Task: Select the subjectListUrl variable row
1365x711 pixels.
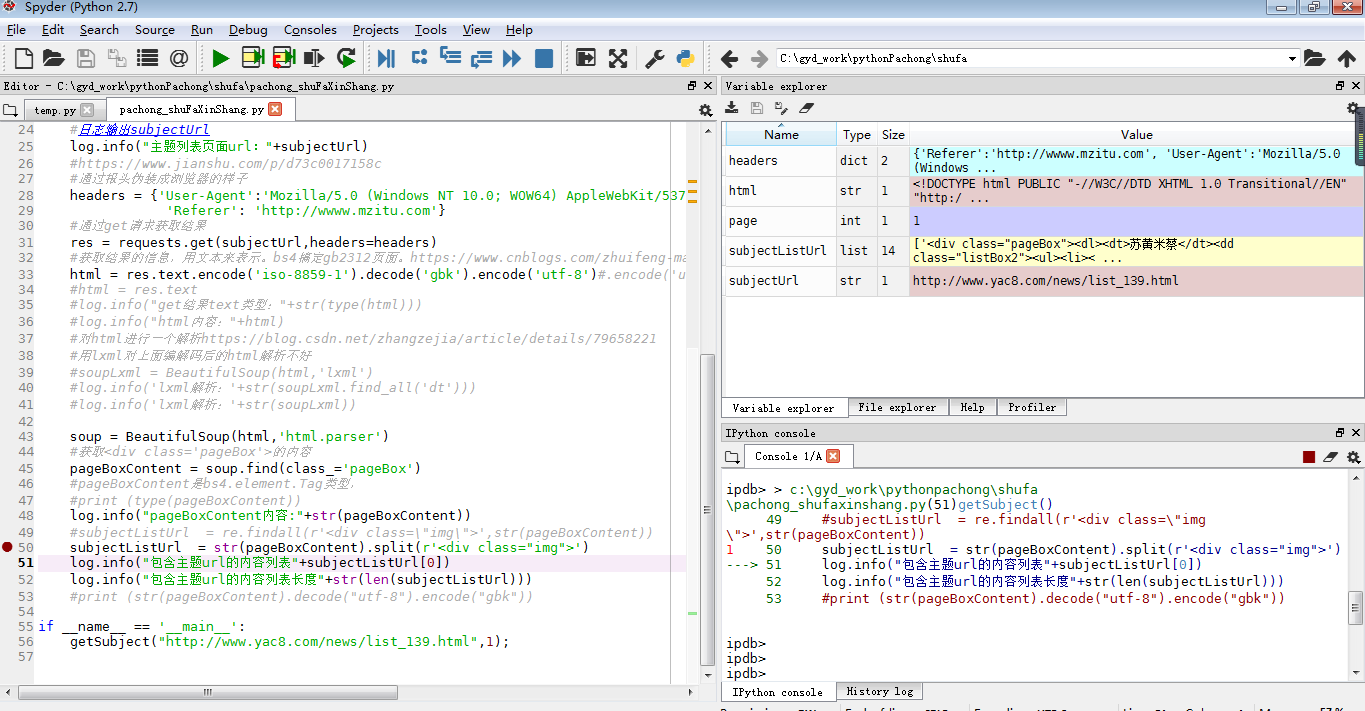Action: 777,251
